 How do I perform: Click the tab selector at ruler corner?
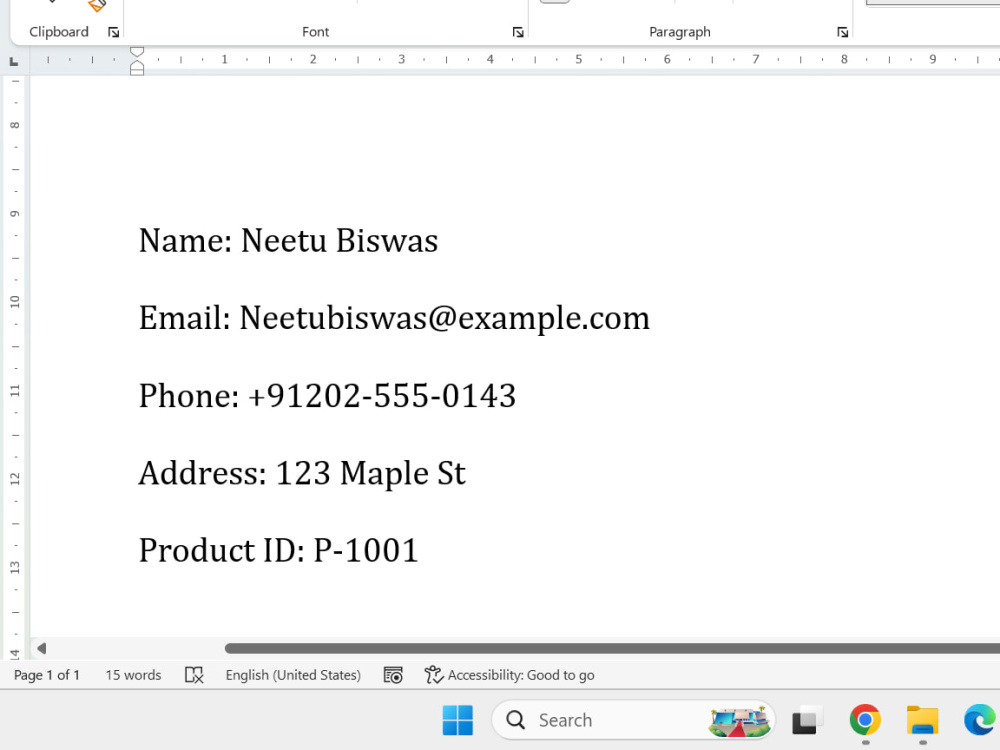13,61
